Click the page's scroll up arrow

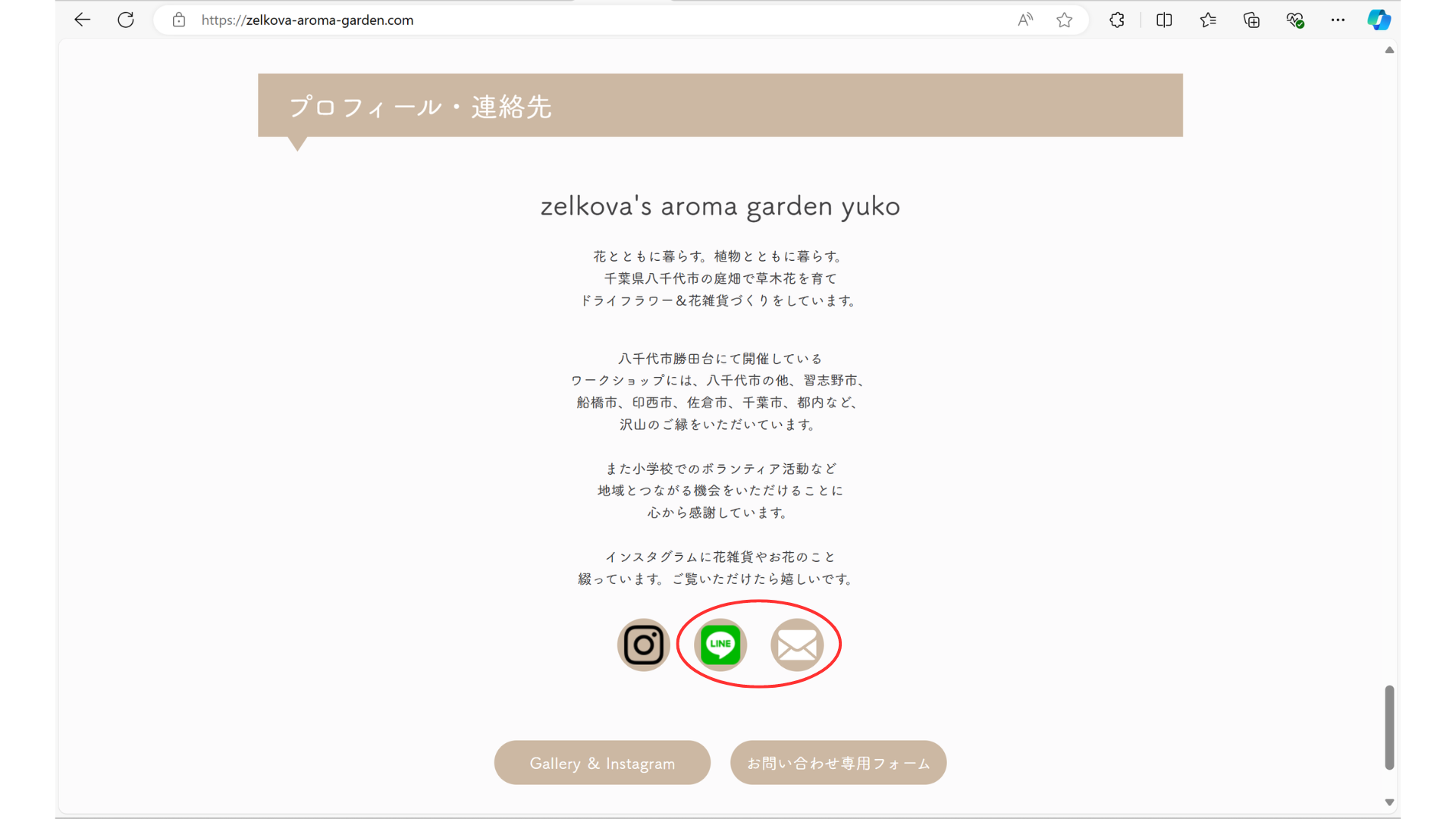pos(1389,50)
